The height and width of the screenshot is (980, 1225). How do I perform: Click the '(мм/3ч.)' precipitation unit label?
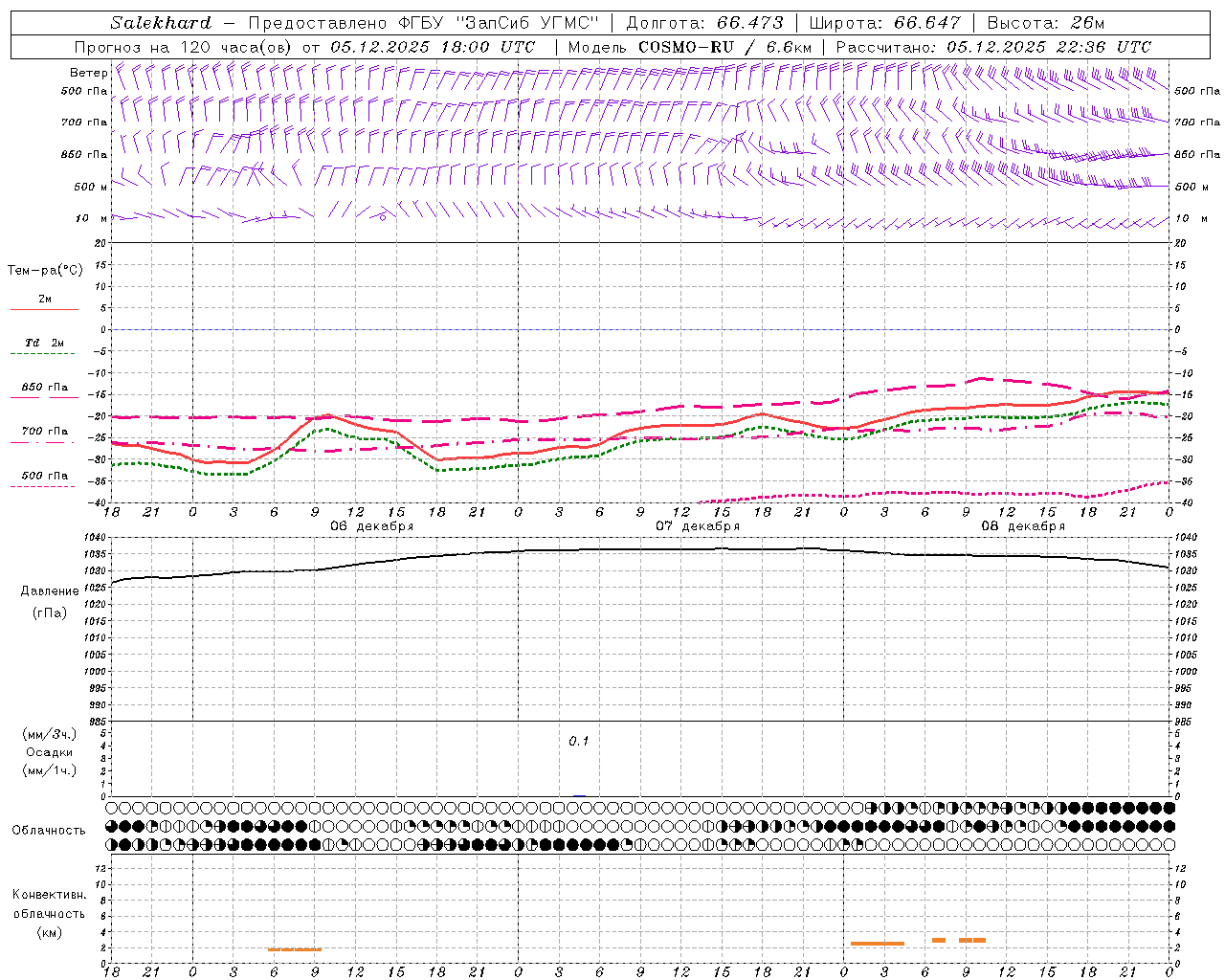point(49,734)
